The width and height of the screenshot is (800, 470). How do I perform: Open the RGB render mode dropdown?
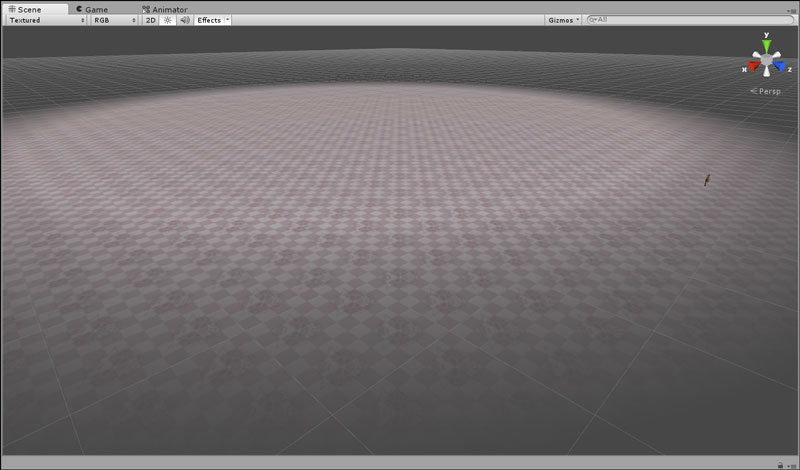coord(114,20)
